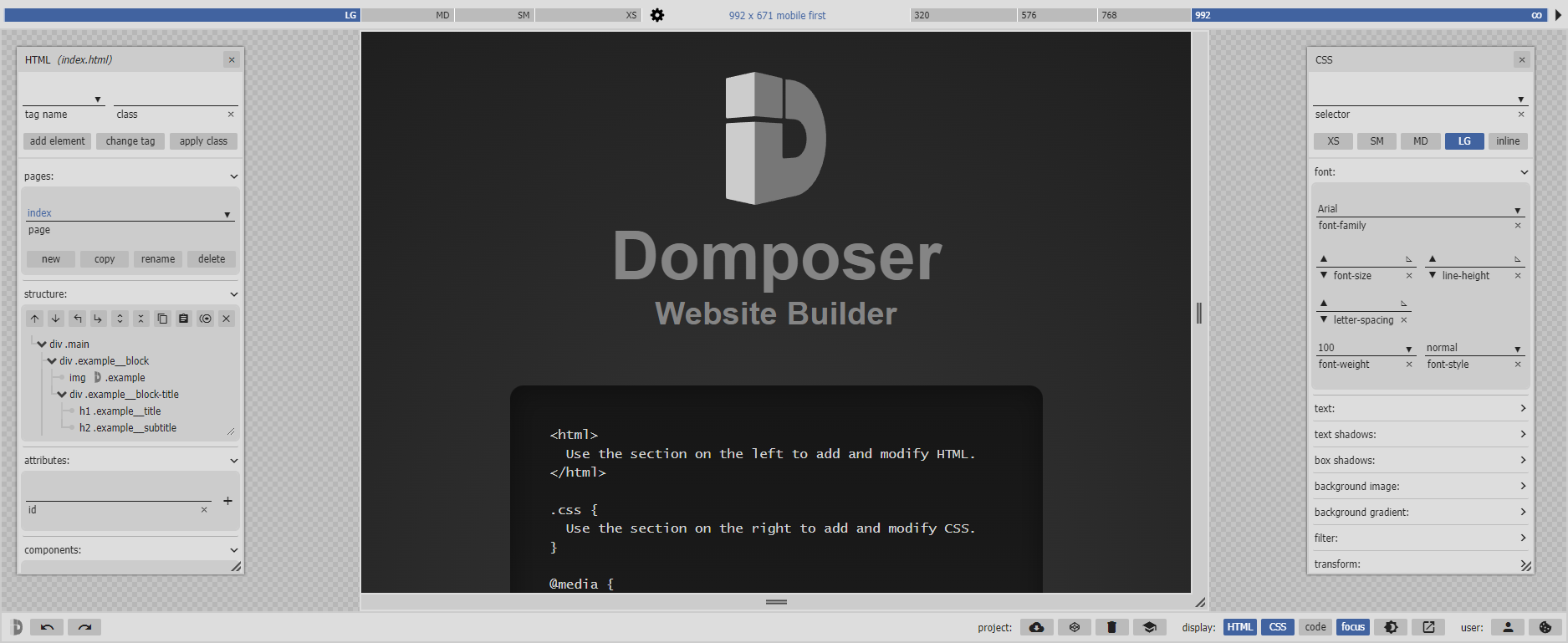Delete element with structure X icon

(226, 319)
